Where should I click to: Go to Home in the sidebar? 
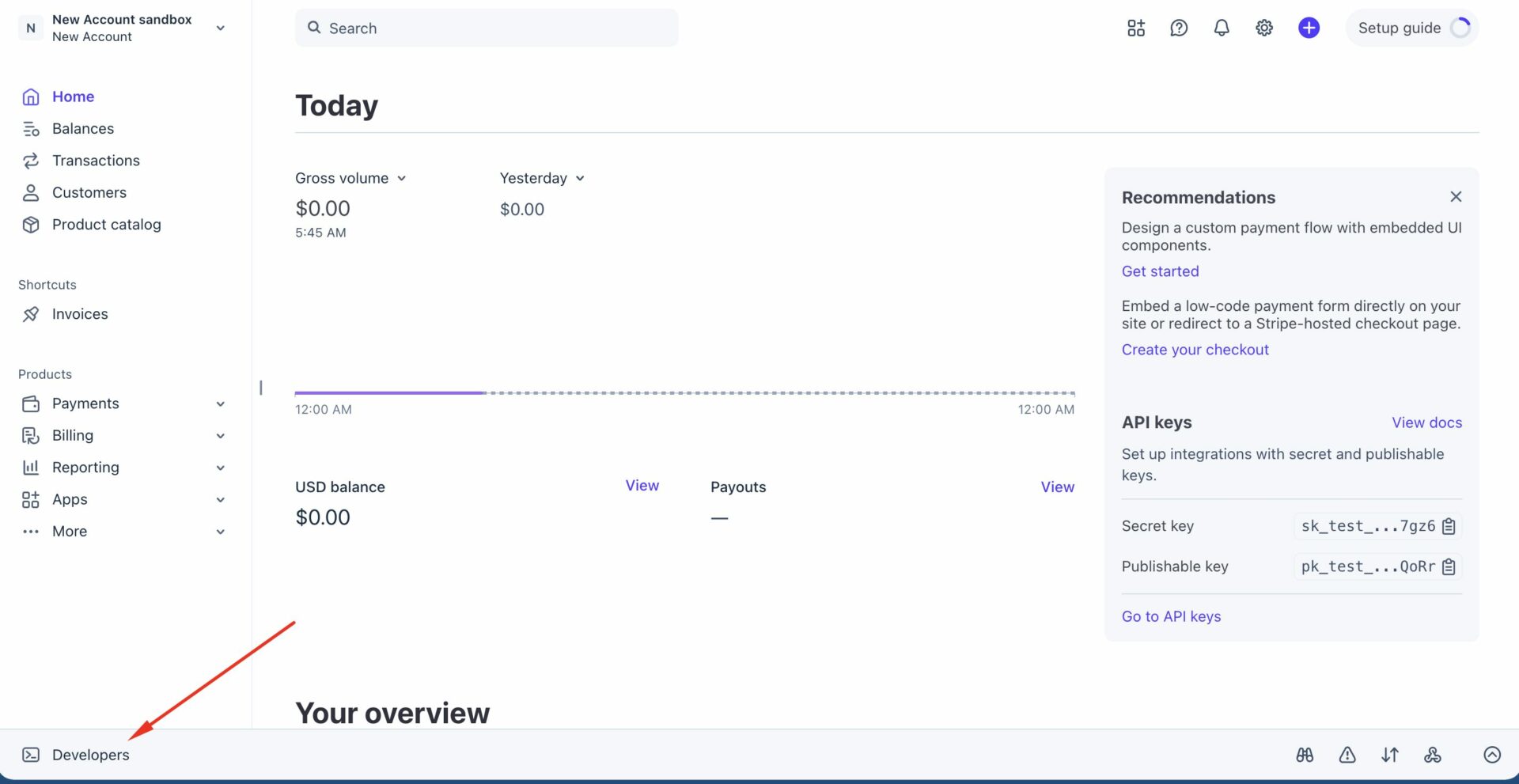pyautogui.click(x=74, y=97)
